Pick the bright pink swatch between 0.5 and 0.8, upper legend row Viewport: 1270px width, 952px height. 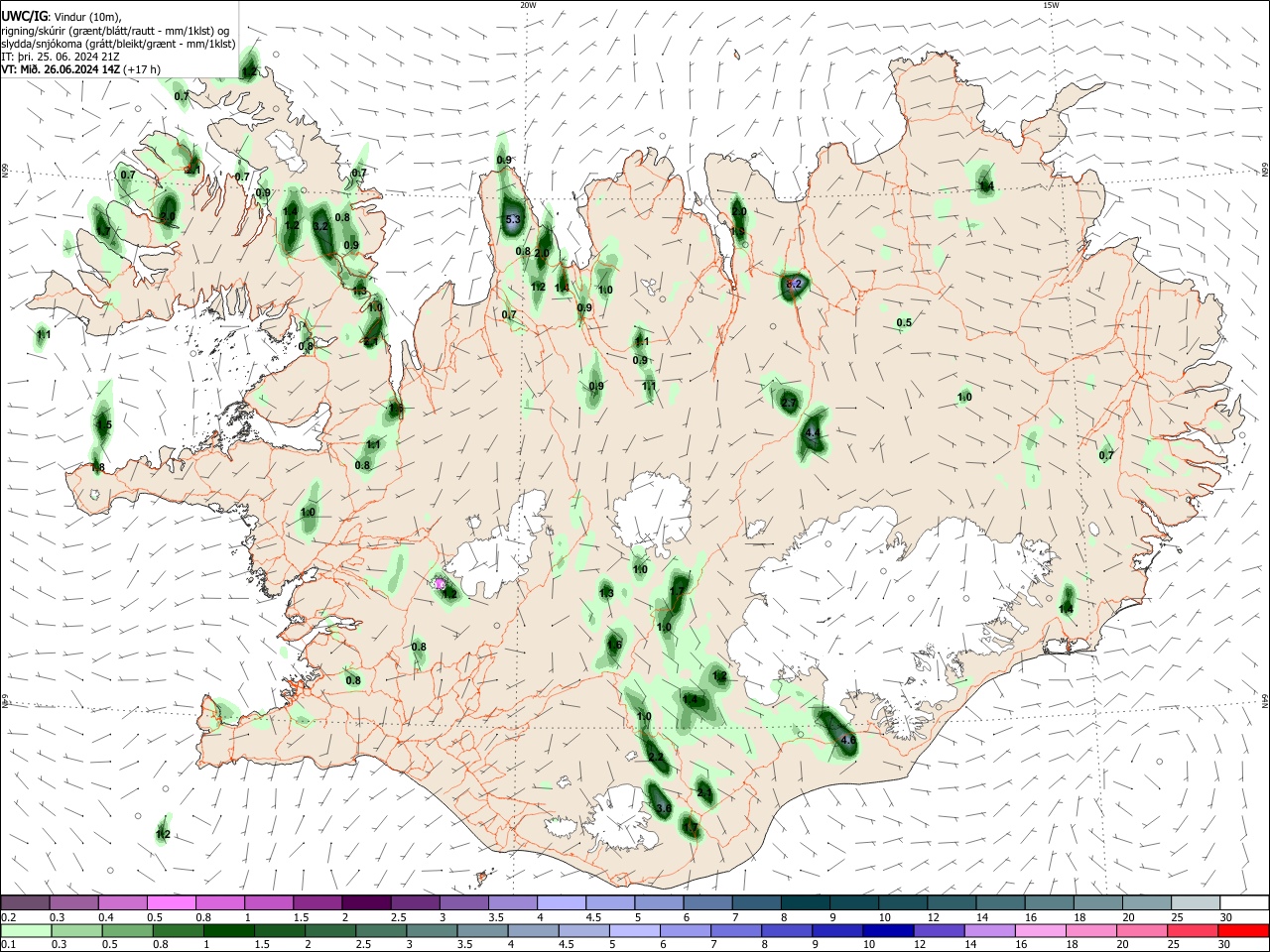click(172, 902)
